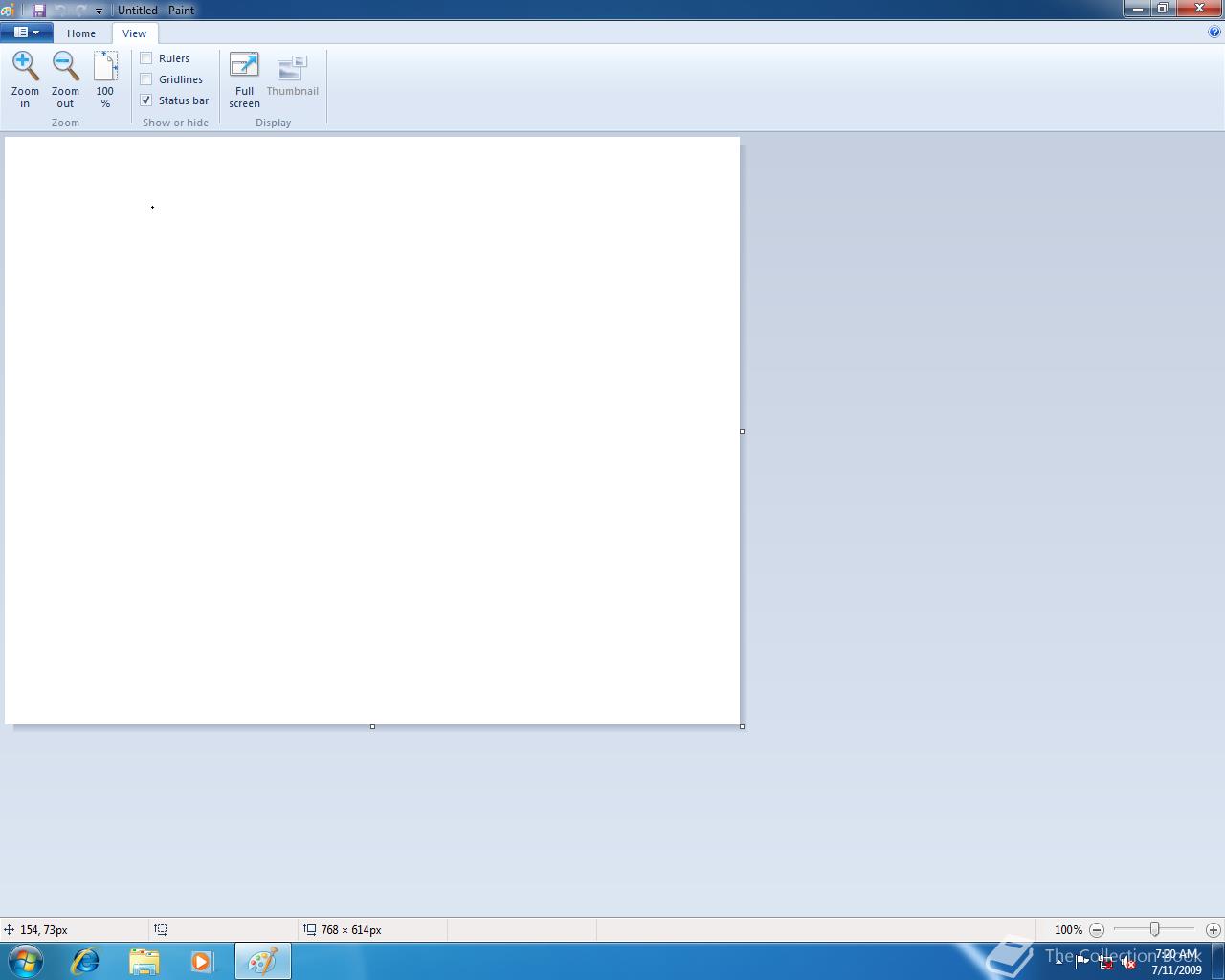Click the cursor position icon in the status bar
The height and width of the screenshot is (980, 1225).
click(x=9, y=929)
